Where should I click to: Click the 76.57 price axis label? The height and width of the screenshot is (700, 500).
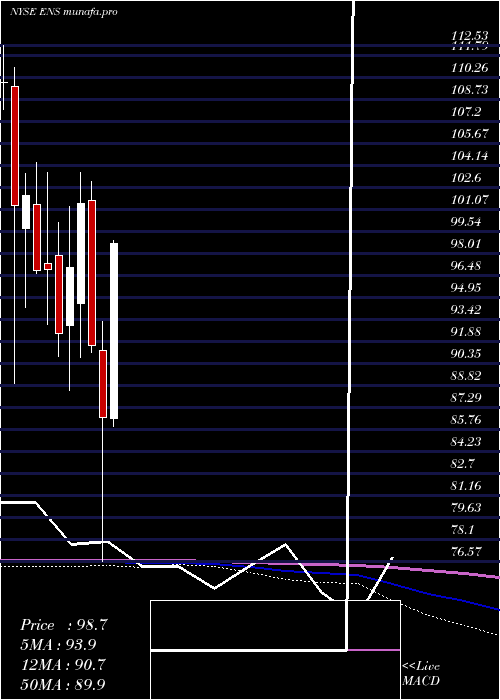[466, 552]
